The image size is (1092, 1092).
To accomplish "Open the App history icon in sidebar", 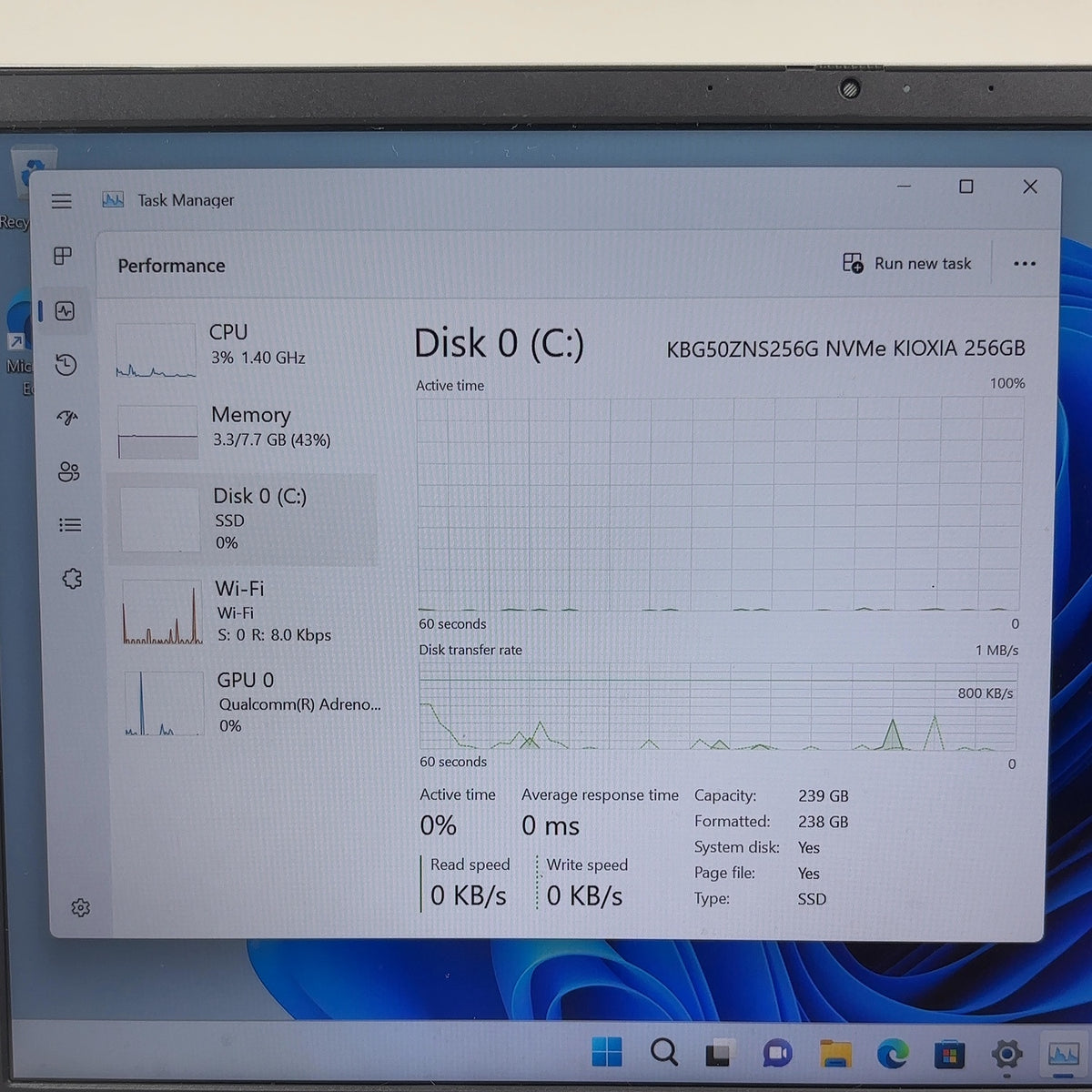I will pos(66,365).
